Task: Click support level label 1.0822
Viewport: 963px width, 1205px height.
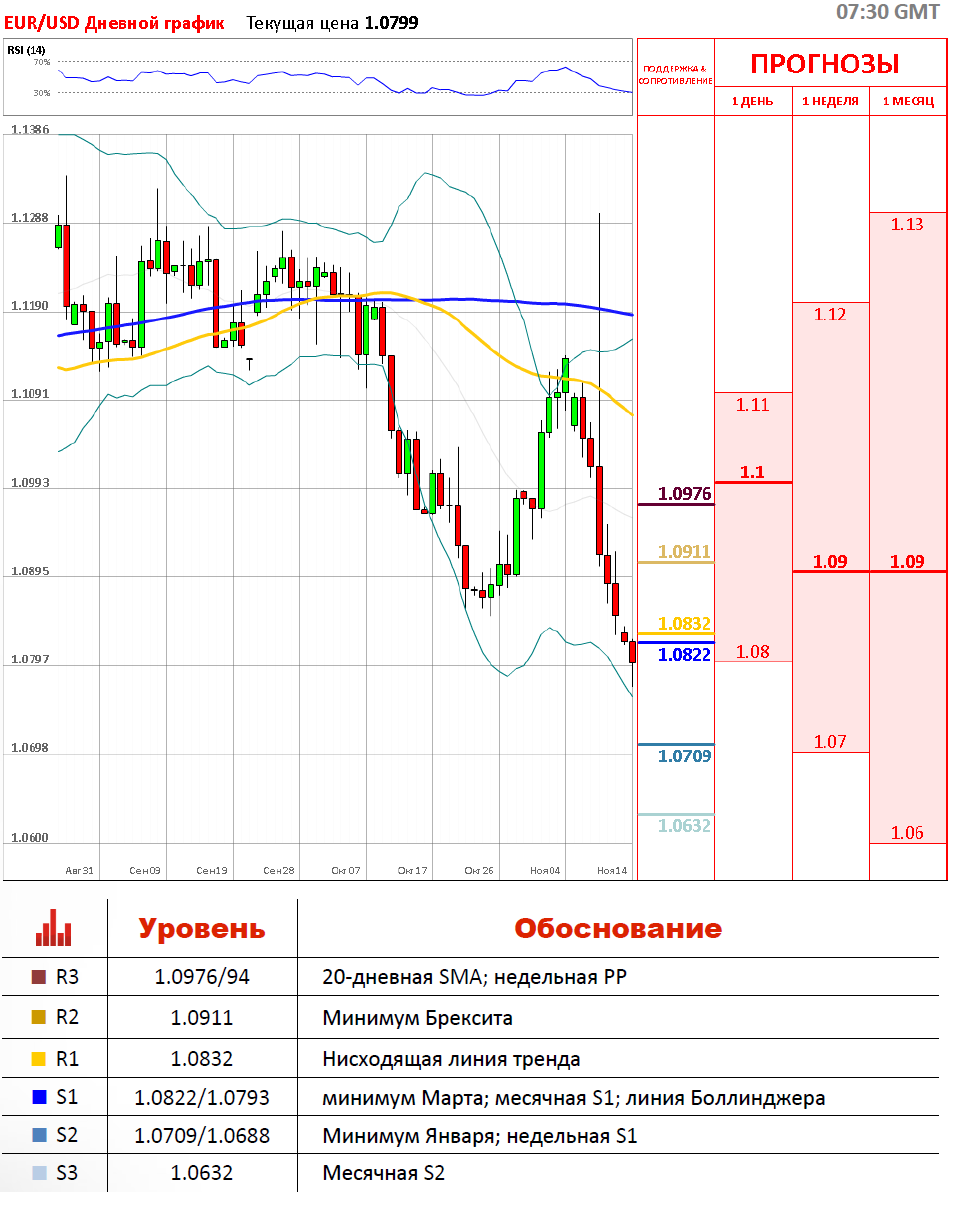Action: click(685, 655)
